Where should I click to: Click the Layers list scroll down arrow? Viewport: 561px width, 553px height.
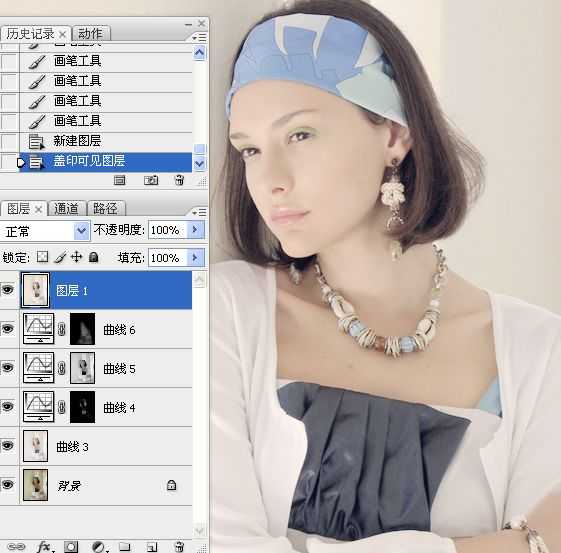pyautogui.click(x=199, y=530)
